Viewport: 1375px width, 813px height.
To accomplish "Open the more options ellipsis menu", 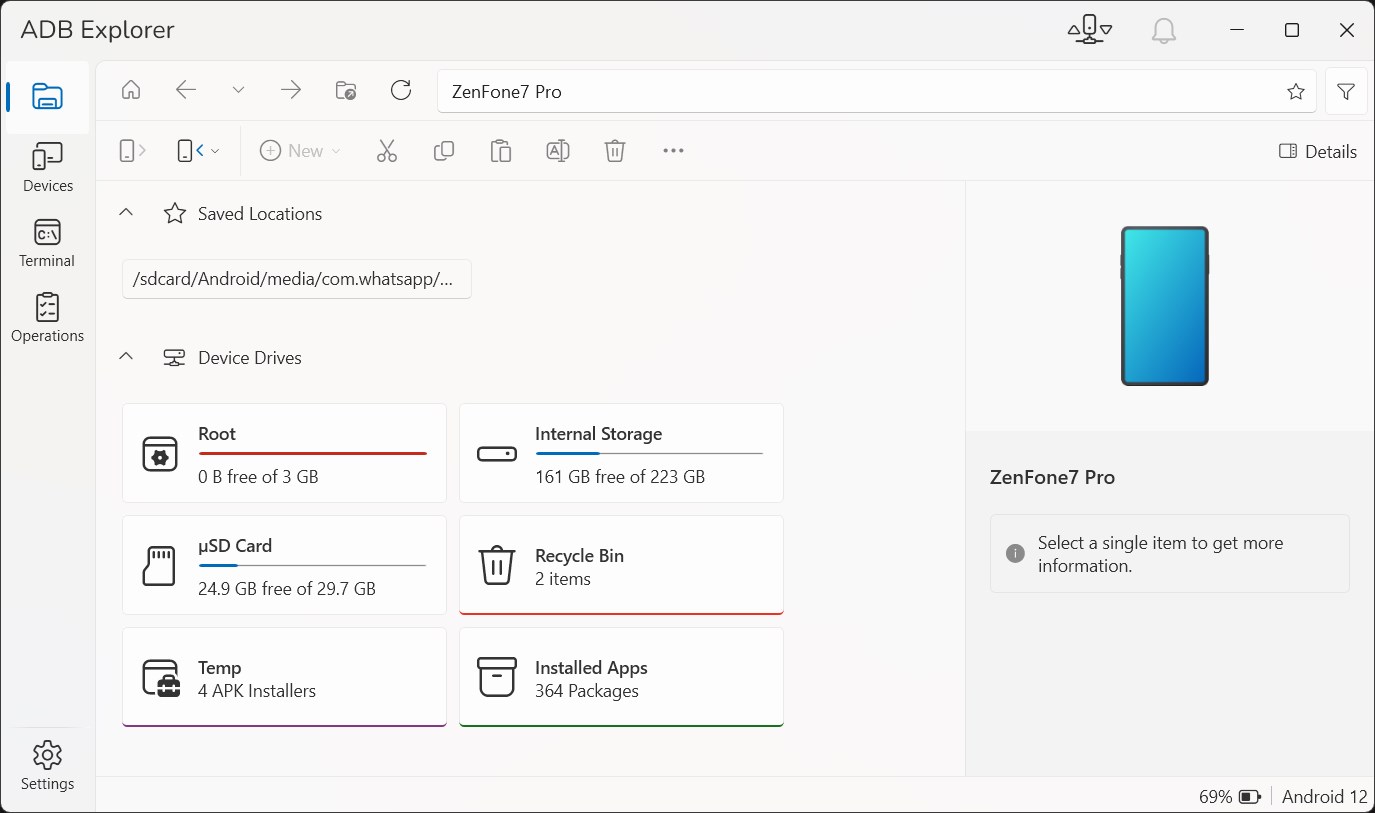I will click(673, 151).
